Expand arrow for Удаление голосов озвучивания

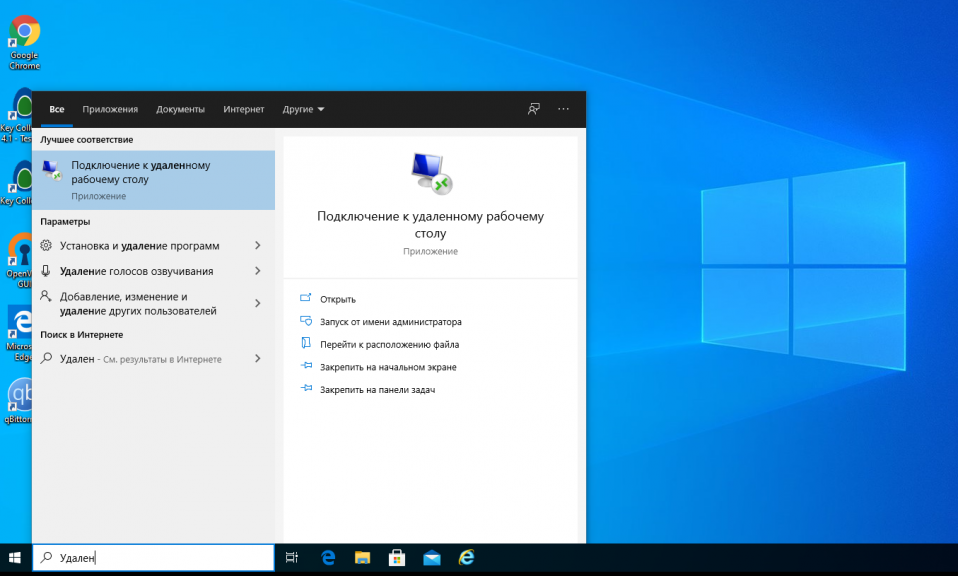(258, 271)
